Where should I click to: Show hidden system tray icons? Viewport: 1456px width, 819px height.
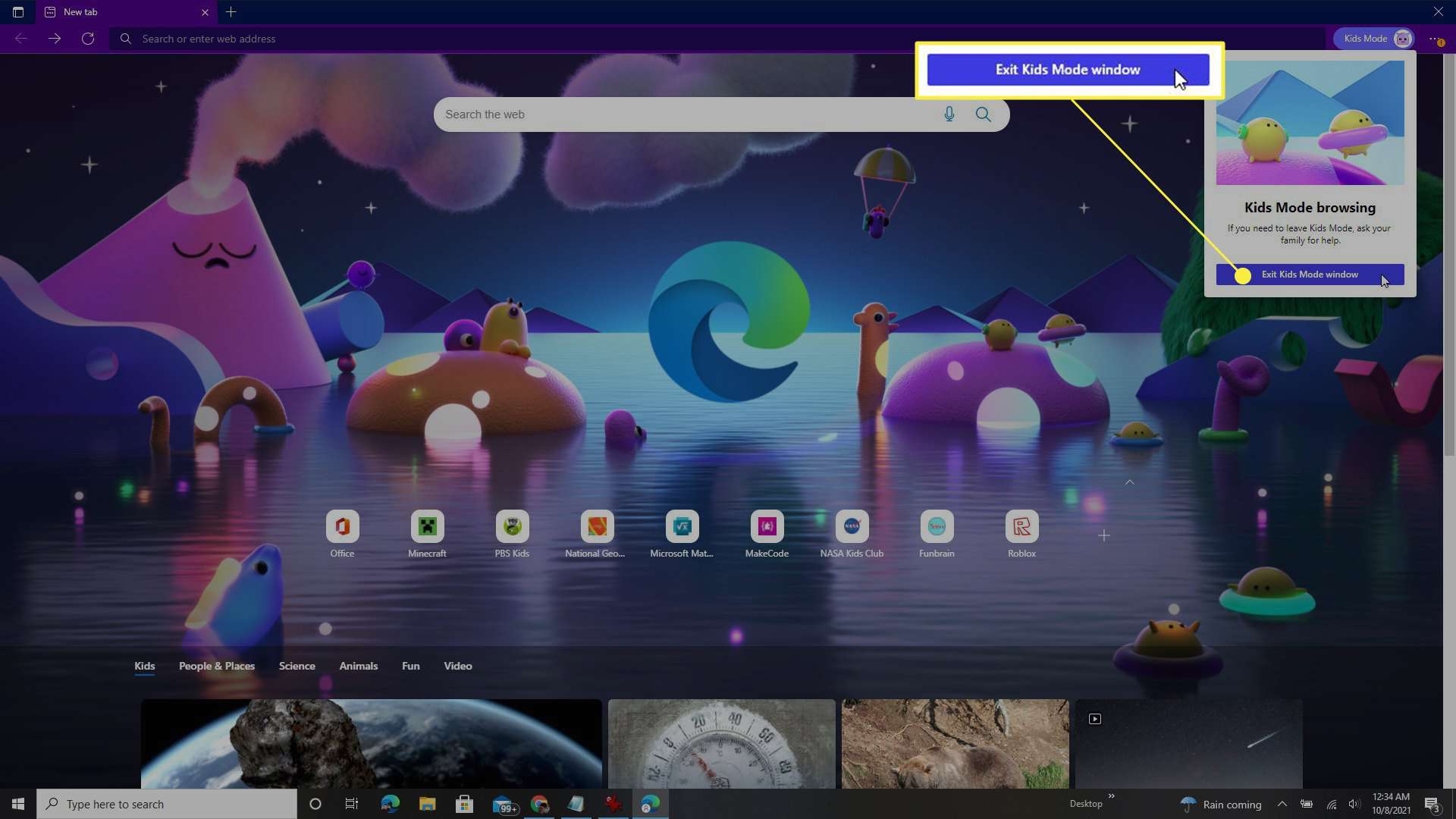(x=1282, y=804)
